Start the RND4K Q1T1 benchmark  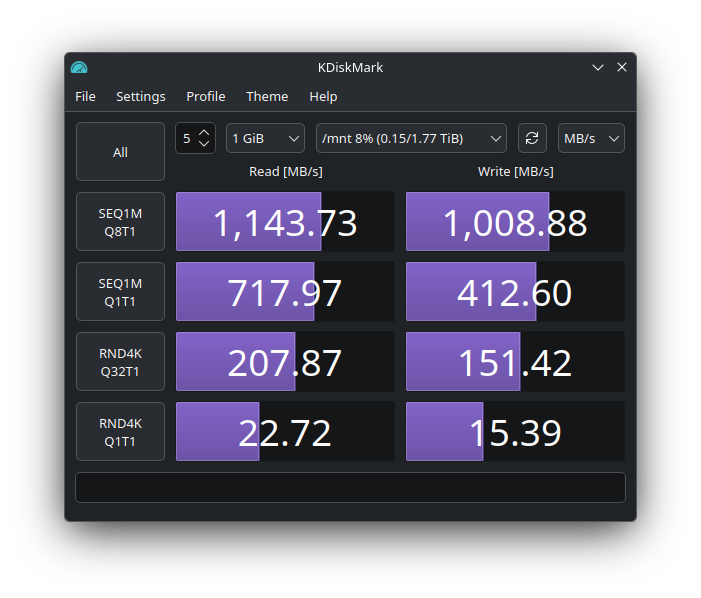coord(120,432)
